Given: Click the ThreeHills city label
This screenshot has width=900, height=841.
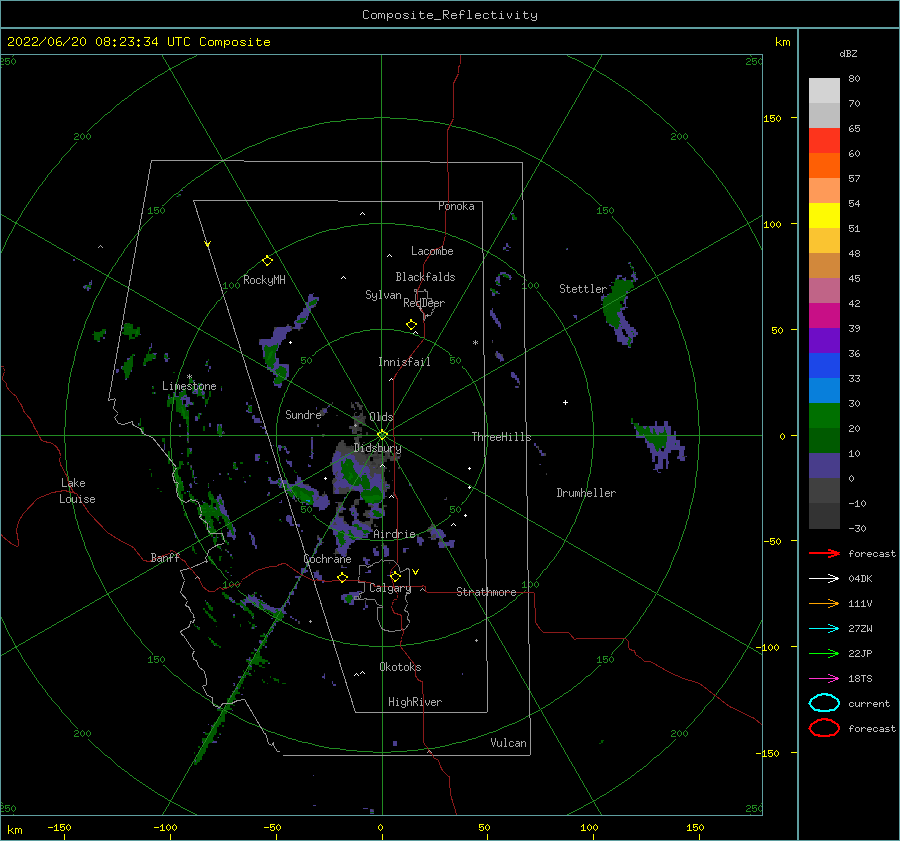Looking at the screenshot, I should pyautogui.click(x=501, y=437).
